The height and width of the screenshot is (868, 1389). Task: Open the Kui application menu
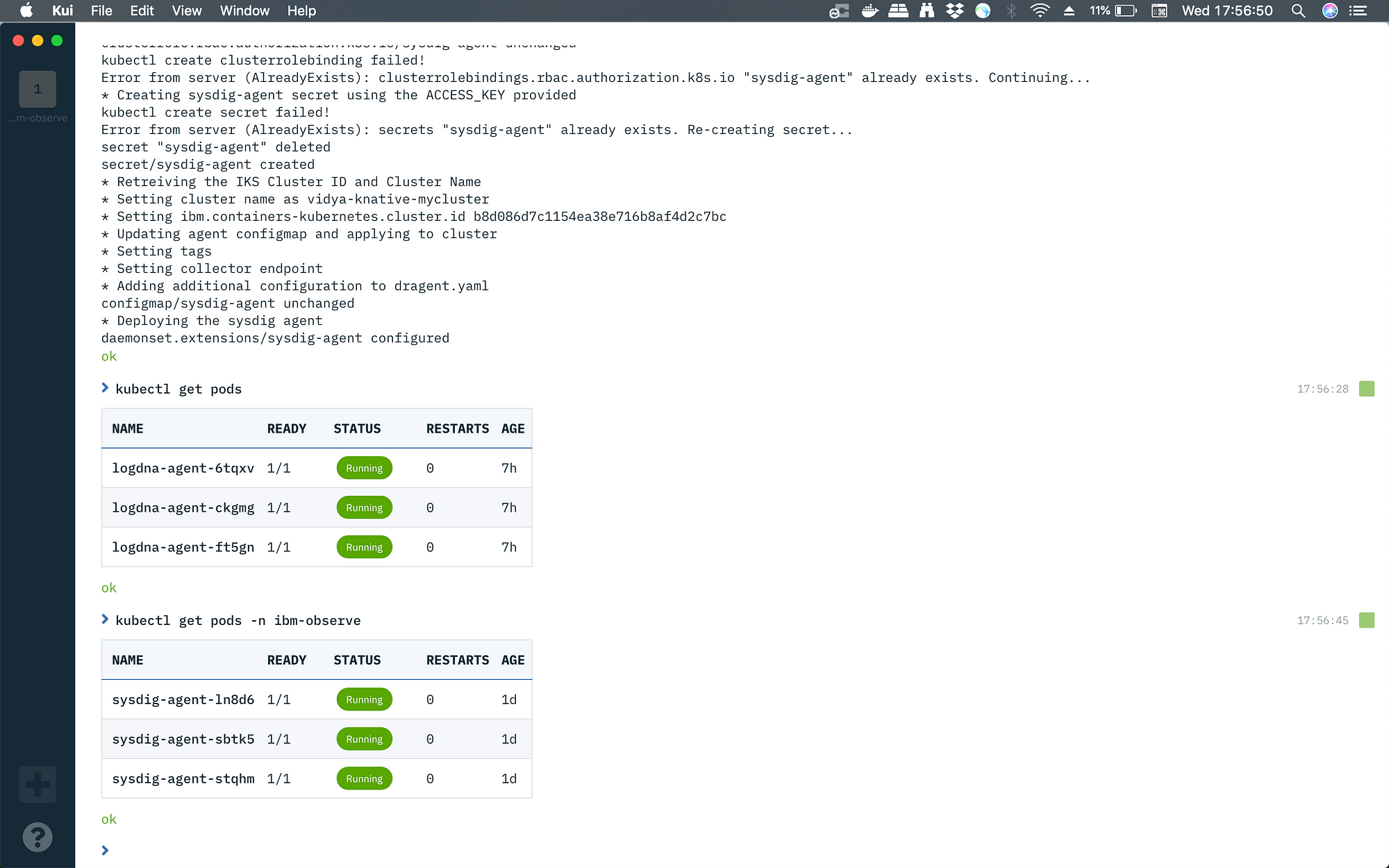pos(63,10)
